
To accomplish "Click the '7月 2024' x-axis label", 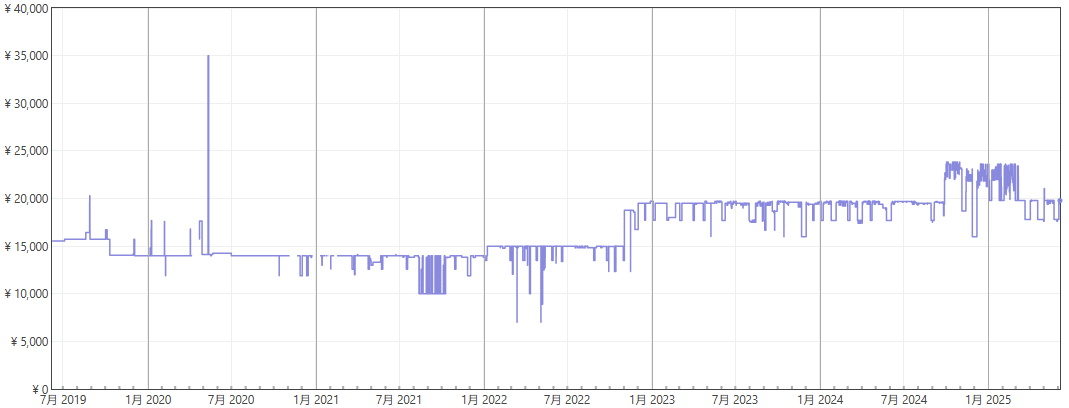I will (904, 400).
